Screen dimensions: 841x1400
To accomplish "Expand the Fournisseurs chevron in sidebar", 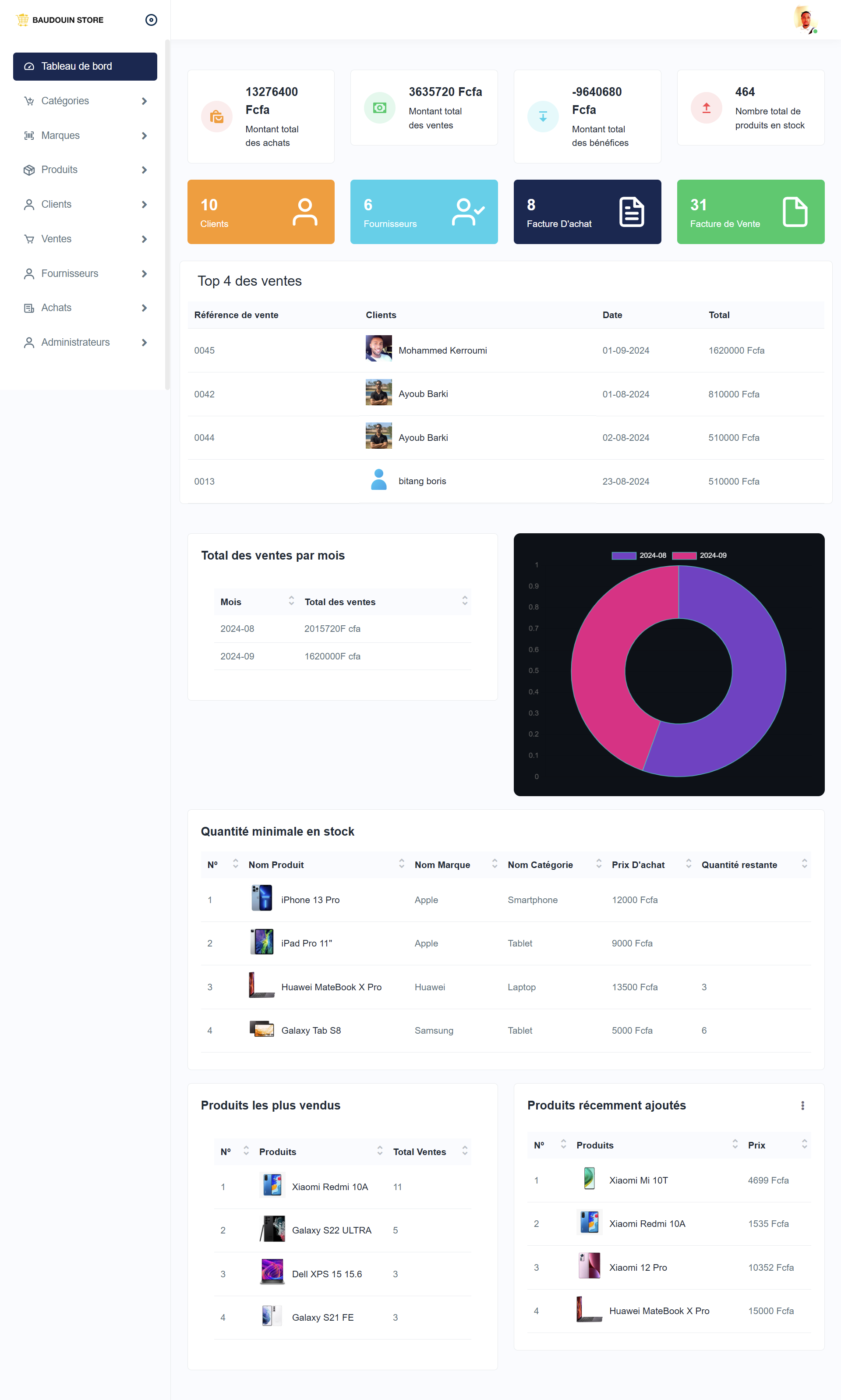I will pos(144,274).
